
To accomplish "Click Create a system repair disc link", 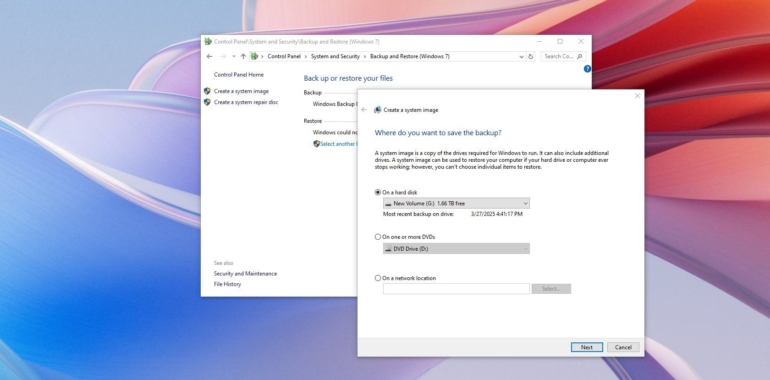I will tap(246, 102).
